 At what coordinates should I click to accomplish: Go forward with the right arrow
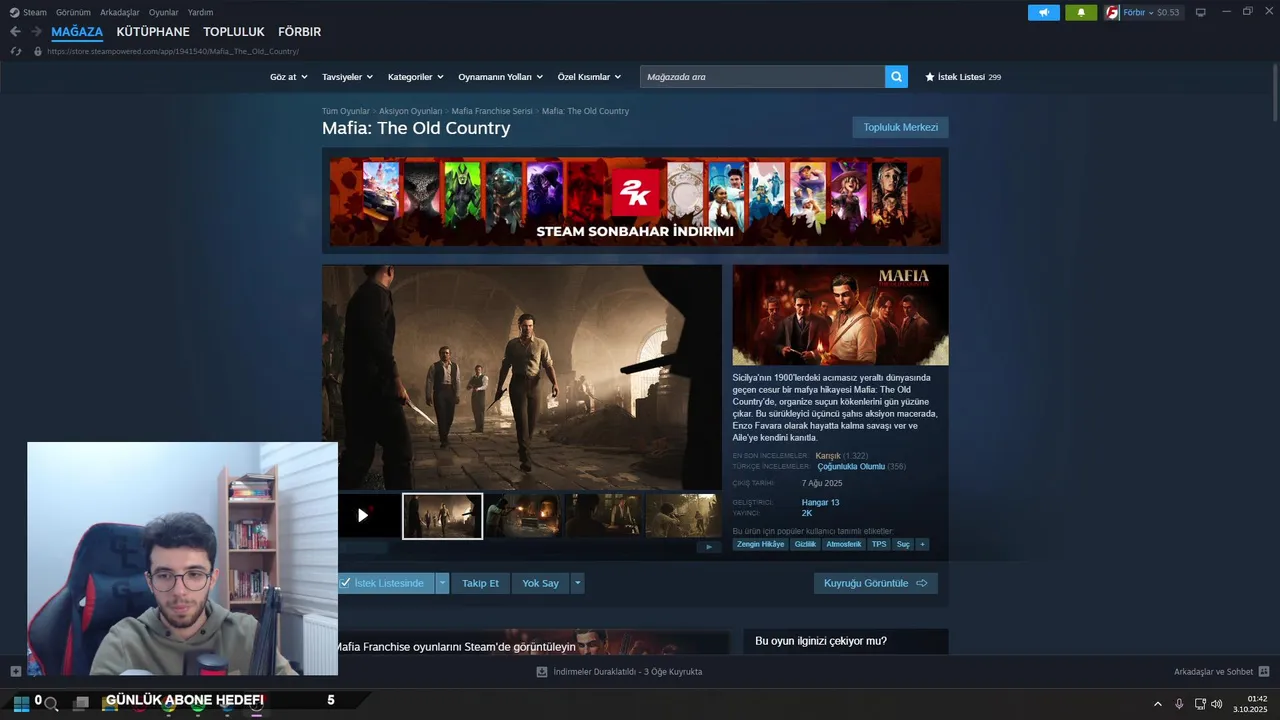[36, 32]
